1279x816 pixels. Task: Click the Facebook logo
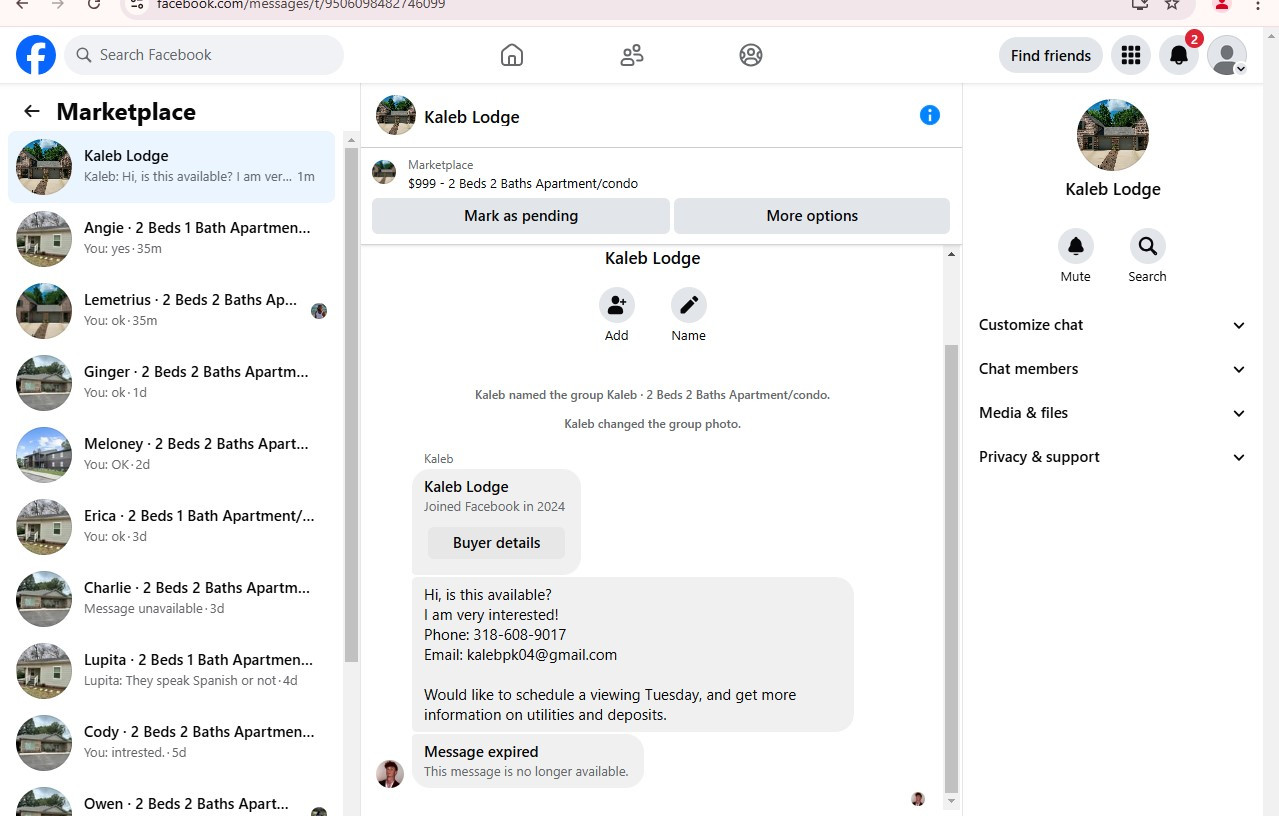point(36,55)
